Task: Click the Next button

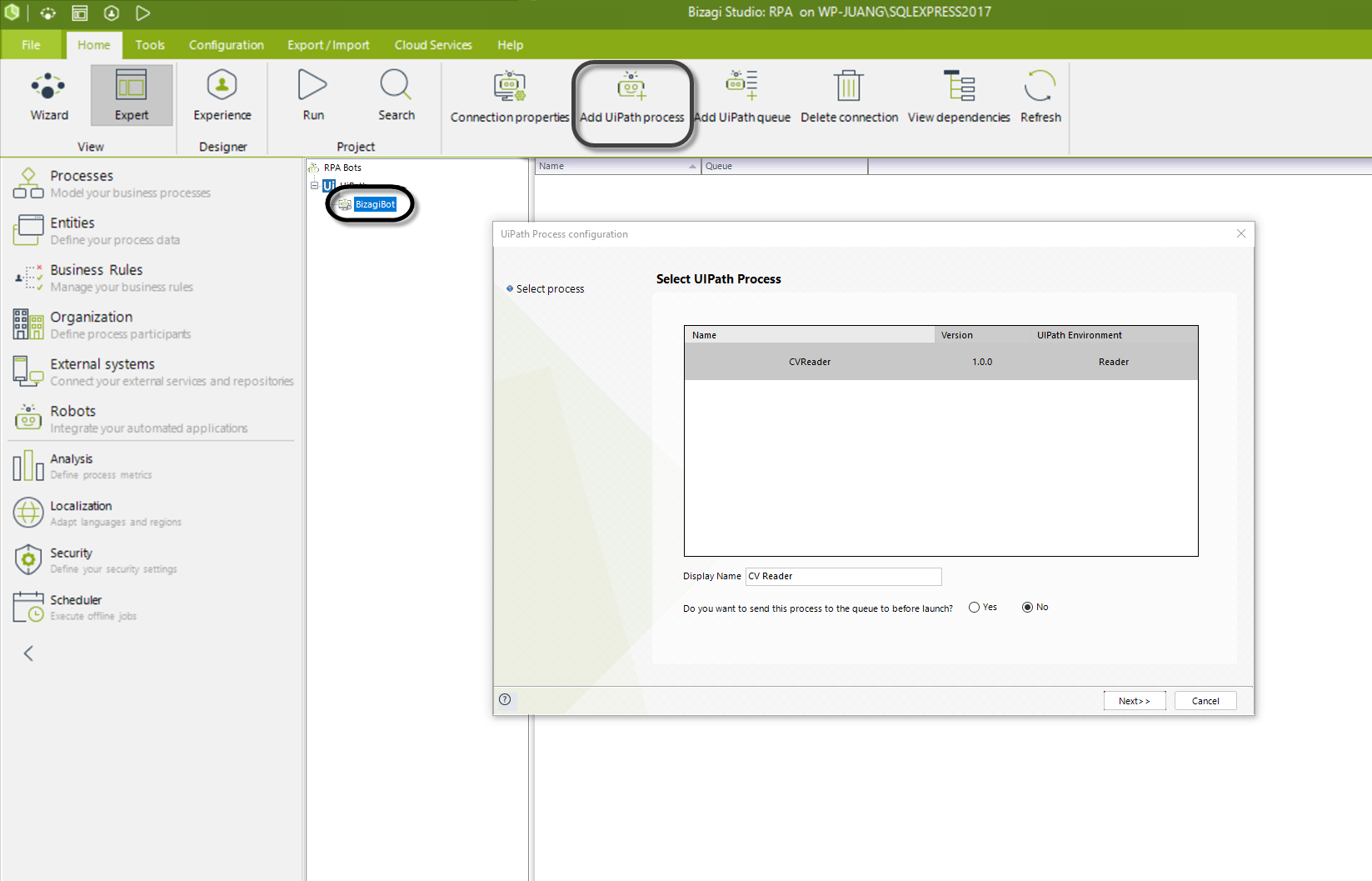Action: tap(1134, 701)
